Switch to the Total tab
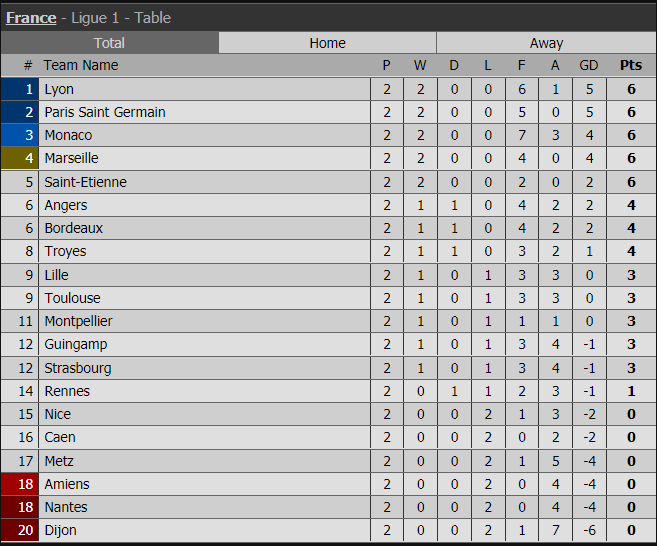The width and height of the screenshot is (657, 546). click(x=109, y=43)
